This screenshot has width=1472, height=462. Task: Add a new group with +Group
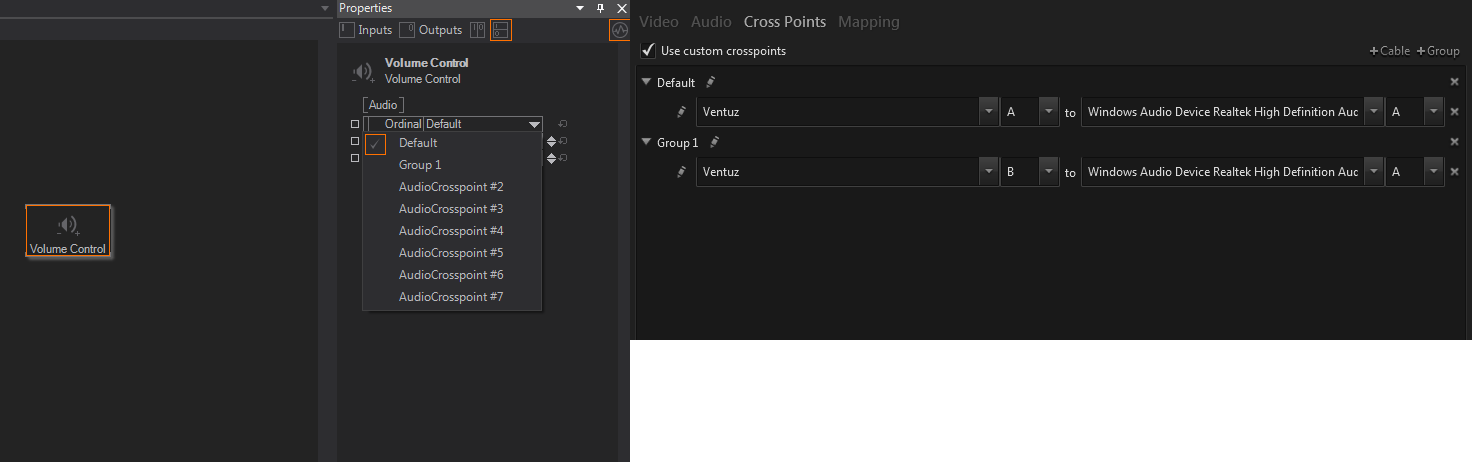(1438, 51)
